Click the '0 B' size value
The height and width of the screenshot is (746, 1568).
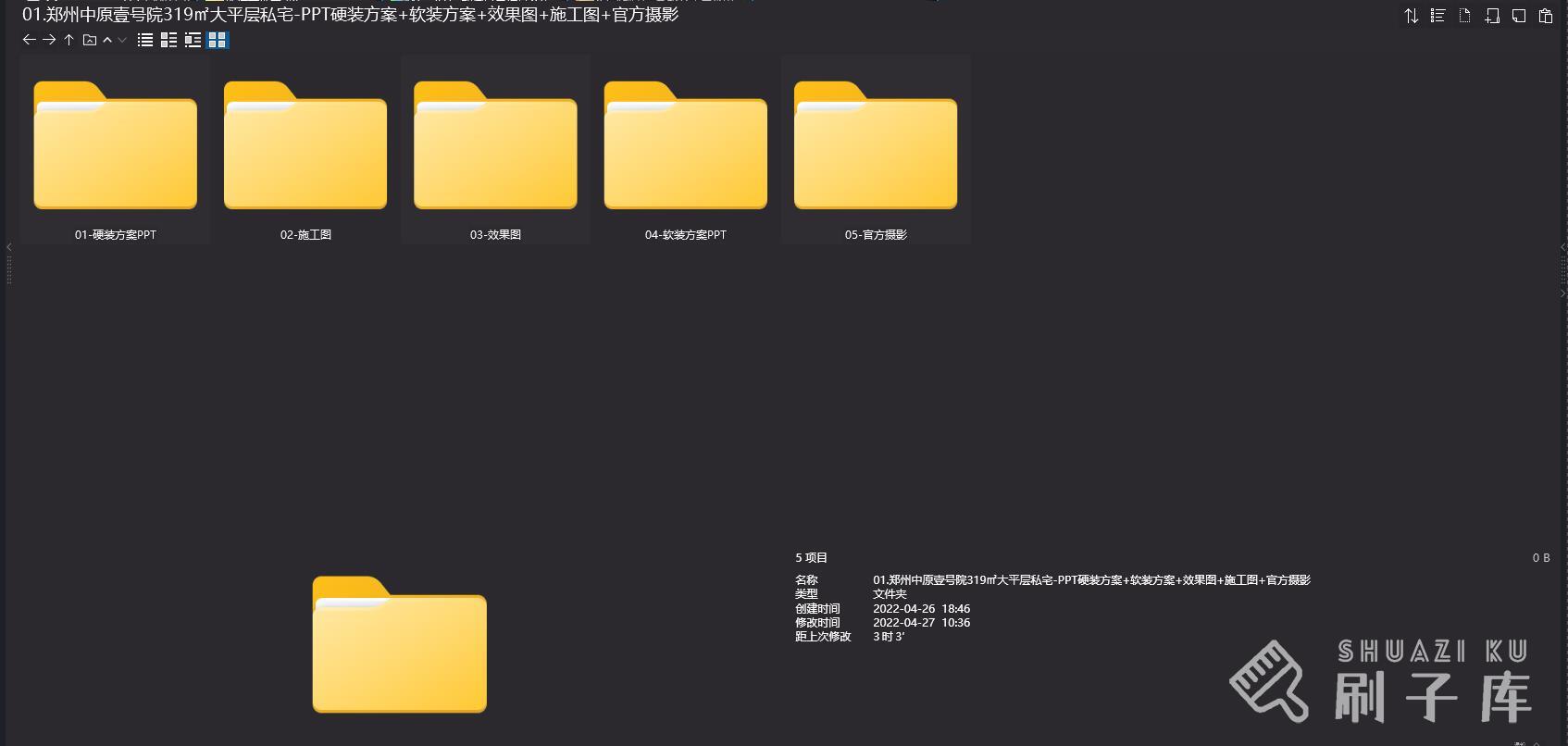point(1541,558)
